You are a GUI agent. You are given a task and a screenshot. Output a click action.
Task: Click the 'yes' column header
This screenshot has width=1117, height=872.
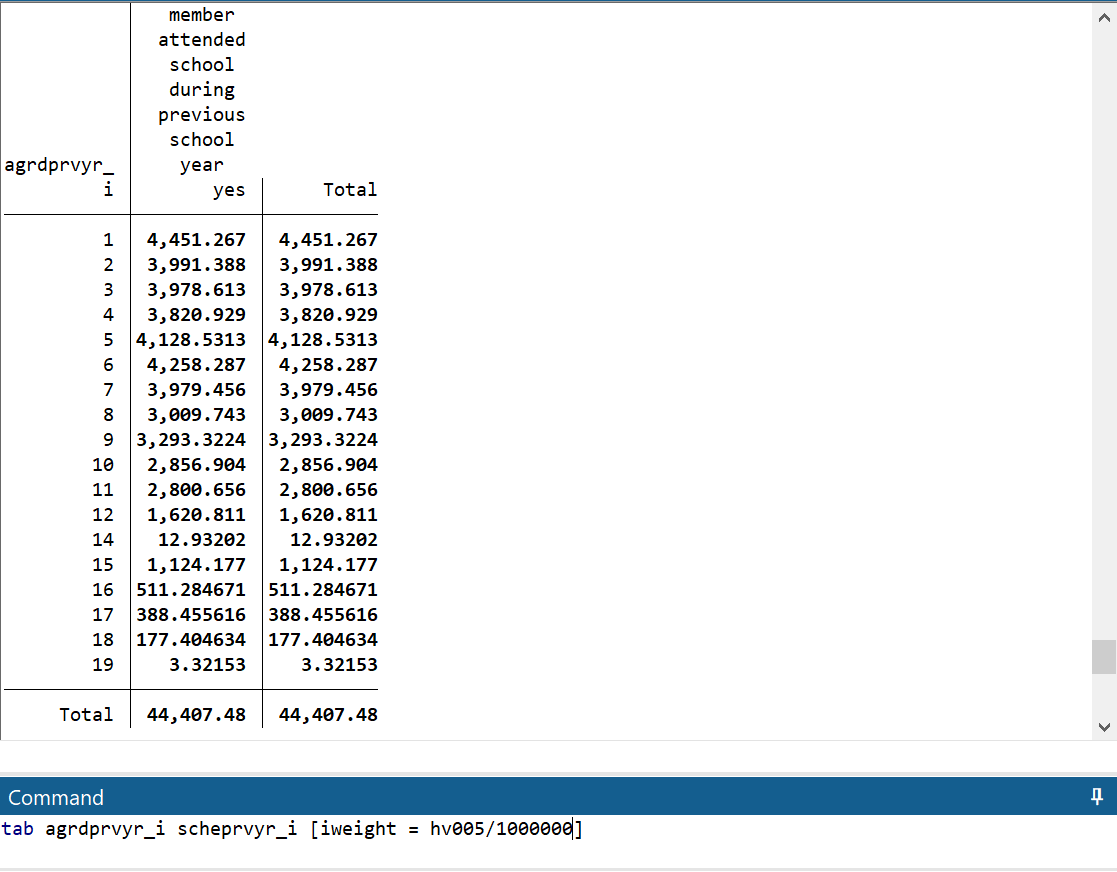228,190
